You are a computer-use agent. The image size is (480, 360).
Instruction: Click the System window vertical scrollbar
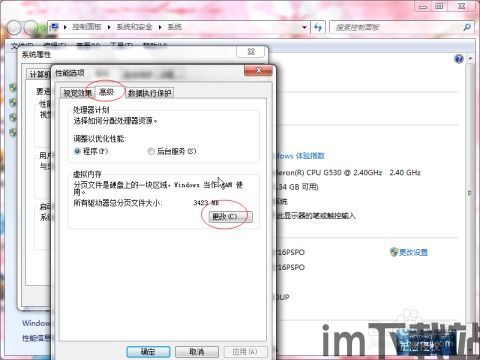click(x=470, y=193)
